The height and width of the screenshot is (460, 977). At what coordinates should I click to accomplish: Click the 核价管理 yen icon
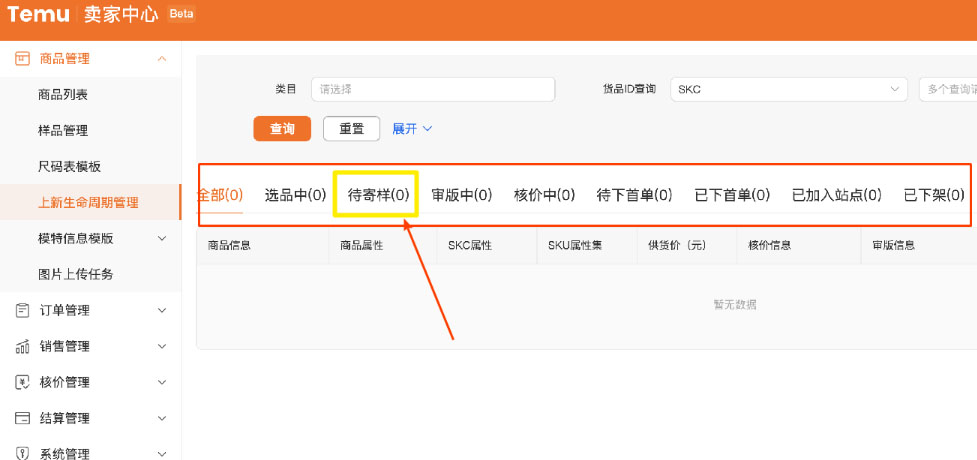(22, 381)
